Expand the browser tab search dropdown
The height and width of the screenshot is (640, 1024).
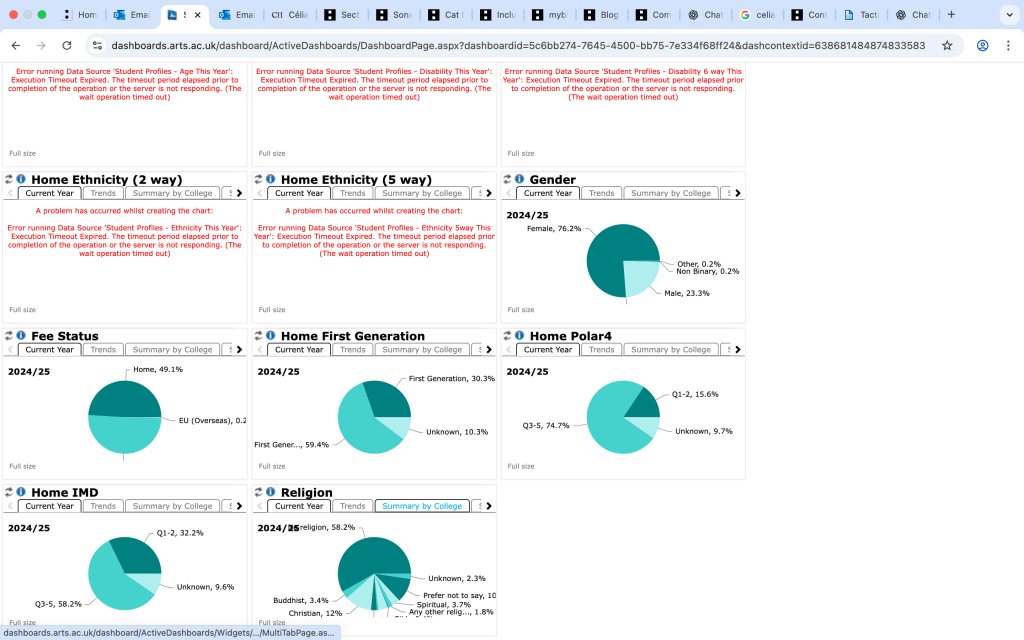[1010, 14]
